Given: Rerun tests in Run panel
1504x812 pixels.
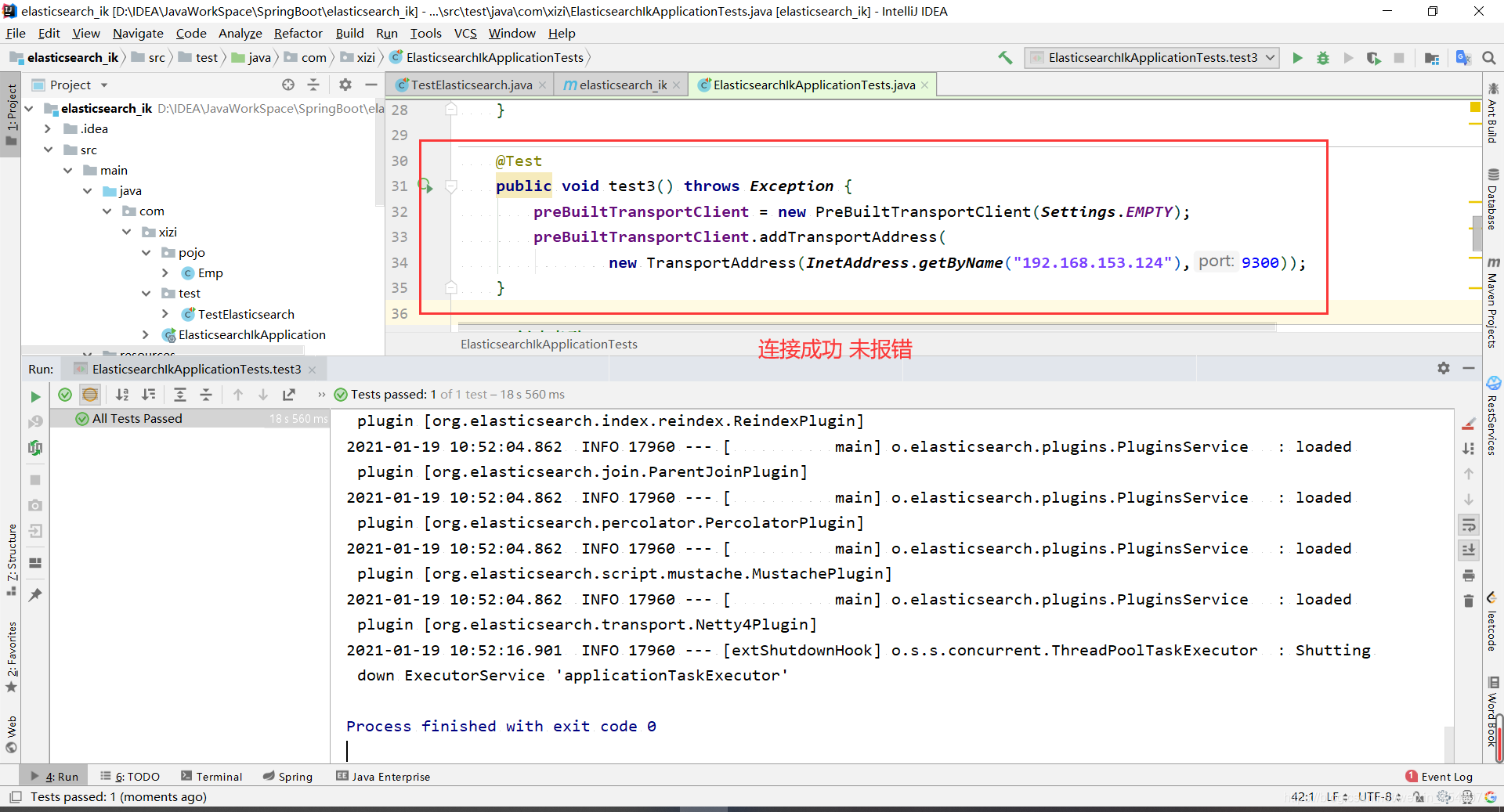Looking at the screenshot, I should click(35, 396).
